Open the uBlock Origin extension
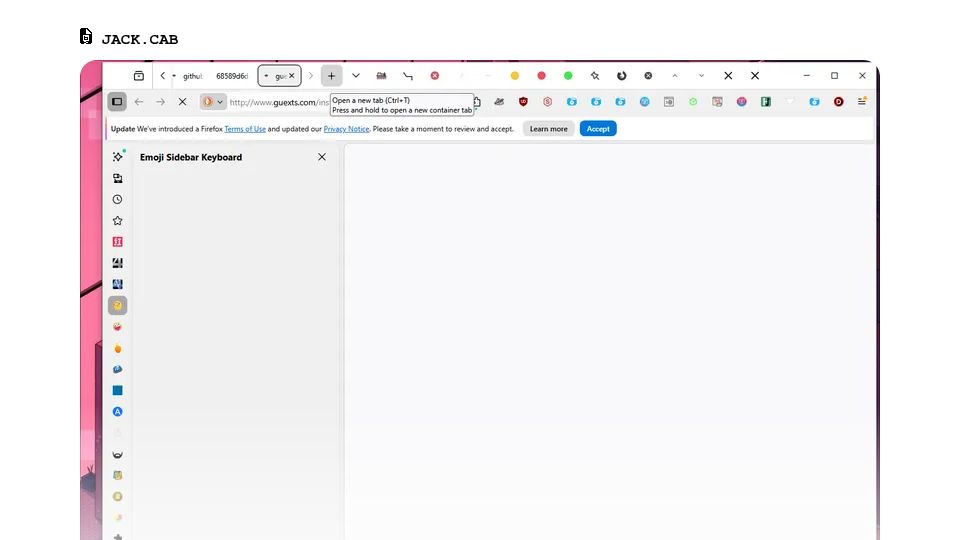 coord(523,102)
